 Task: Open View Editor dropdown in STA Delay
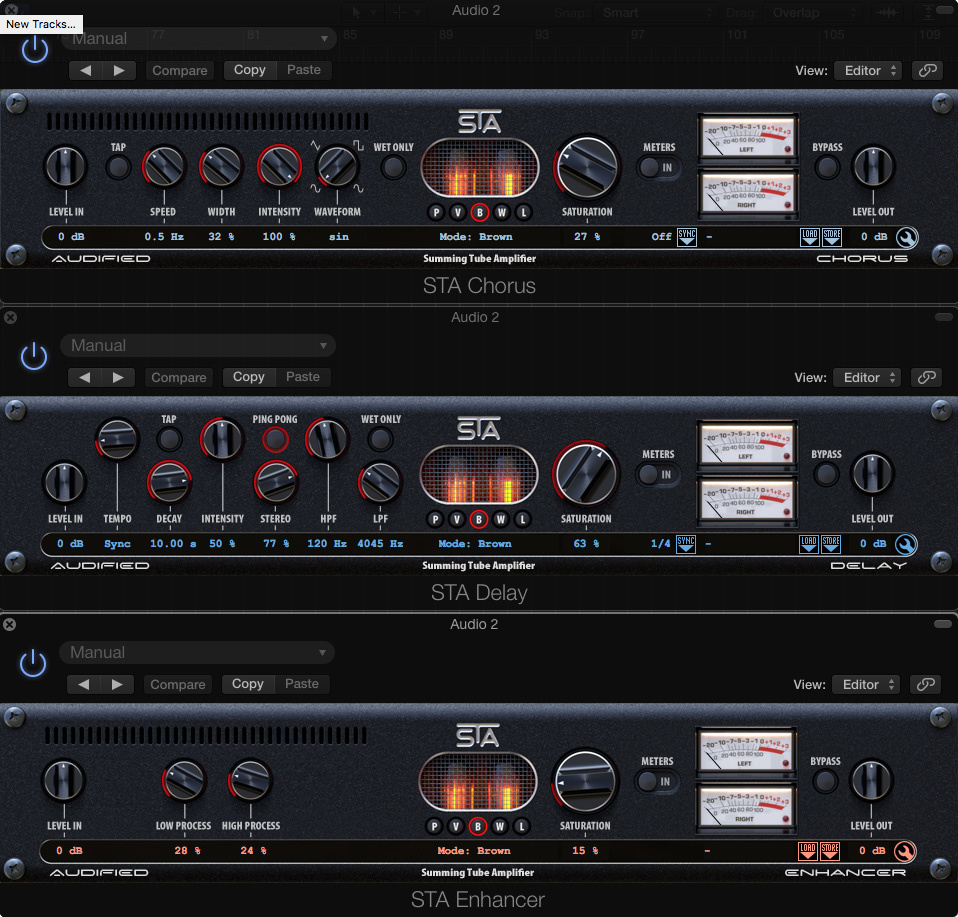click(x=867, y=378)
